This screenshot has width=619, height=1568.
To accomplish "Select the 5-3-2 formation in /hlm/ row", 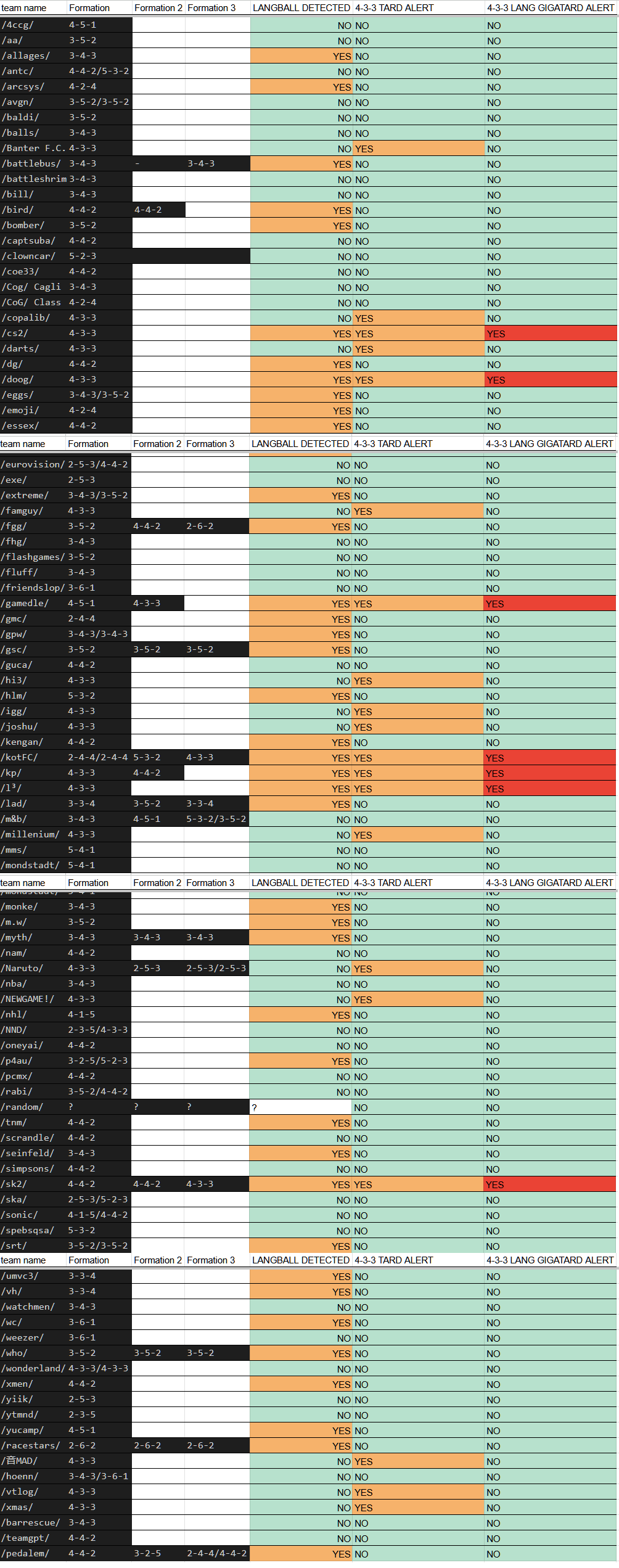I will [x=99, y=696].
